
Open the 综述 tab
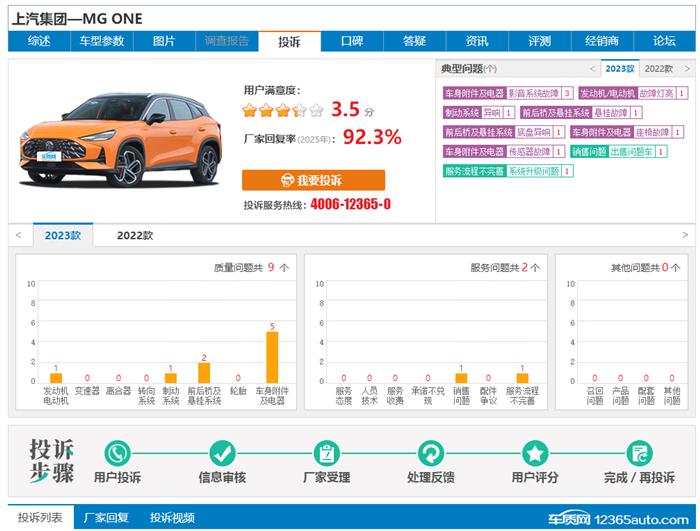point(39,41)
